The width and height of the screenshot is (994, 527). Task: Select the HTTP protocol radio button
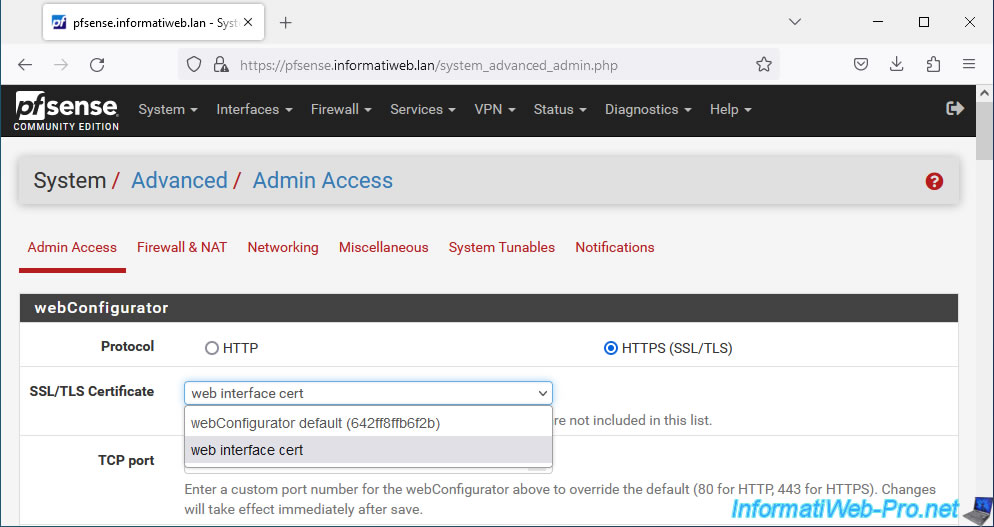click(212, 348)
